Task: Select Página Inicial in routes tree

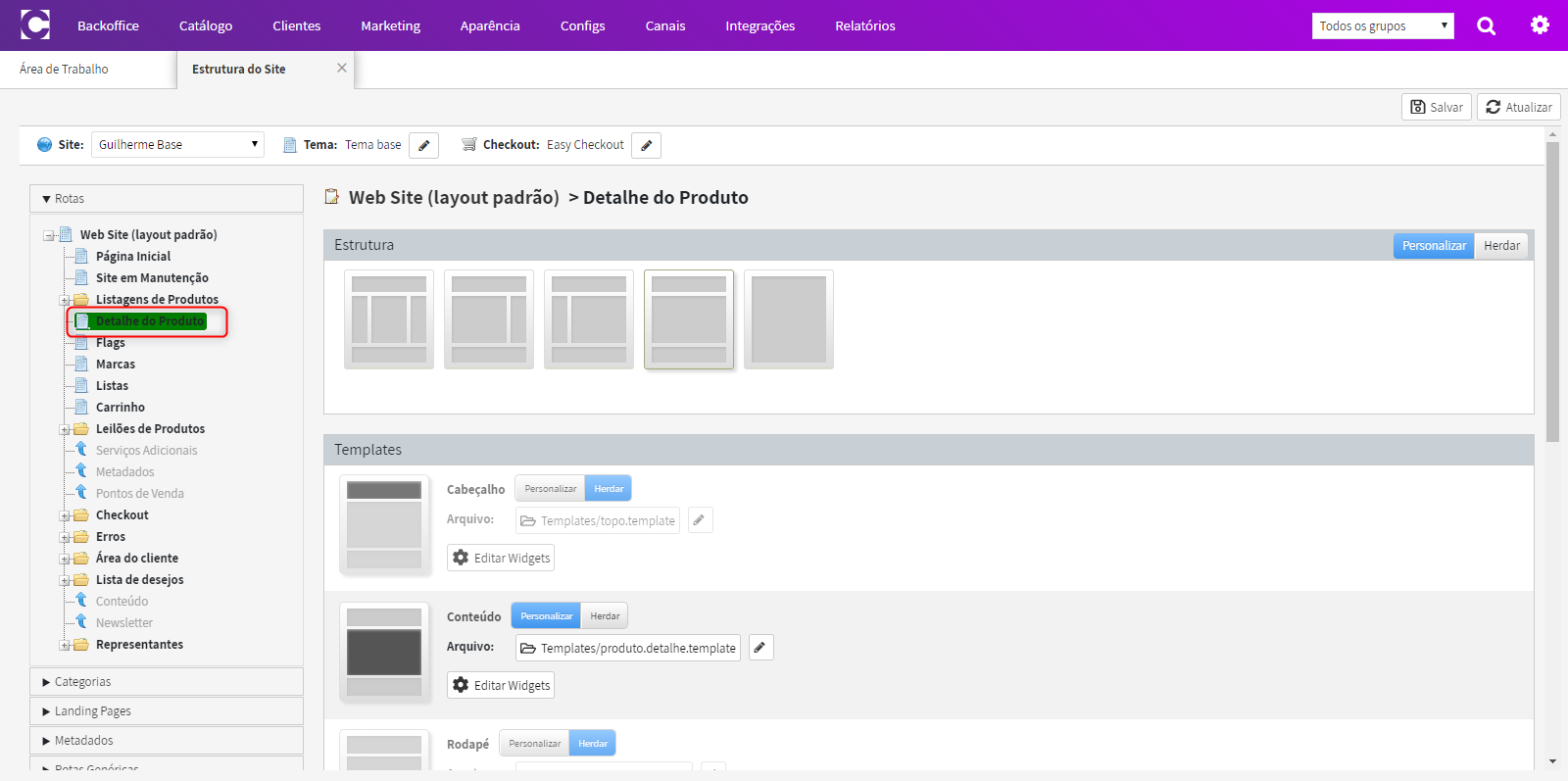Action: click(x=133, y=257)
